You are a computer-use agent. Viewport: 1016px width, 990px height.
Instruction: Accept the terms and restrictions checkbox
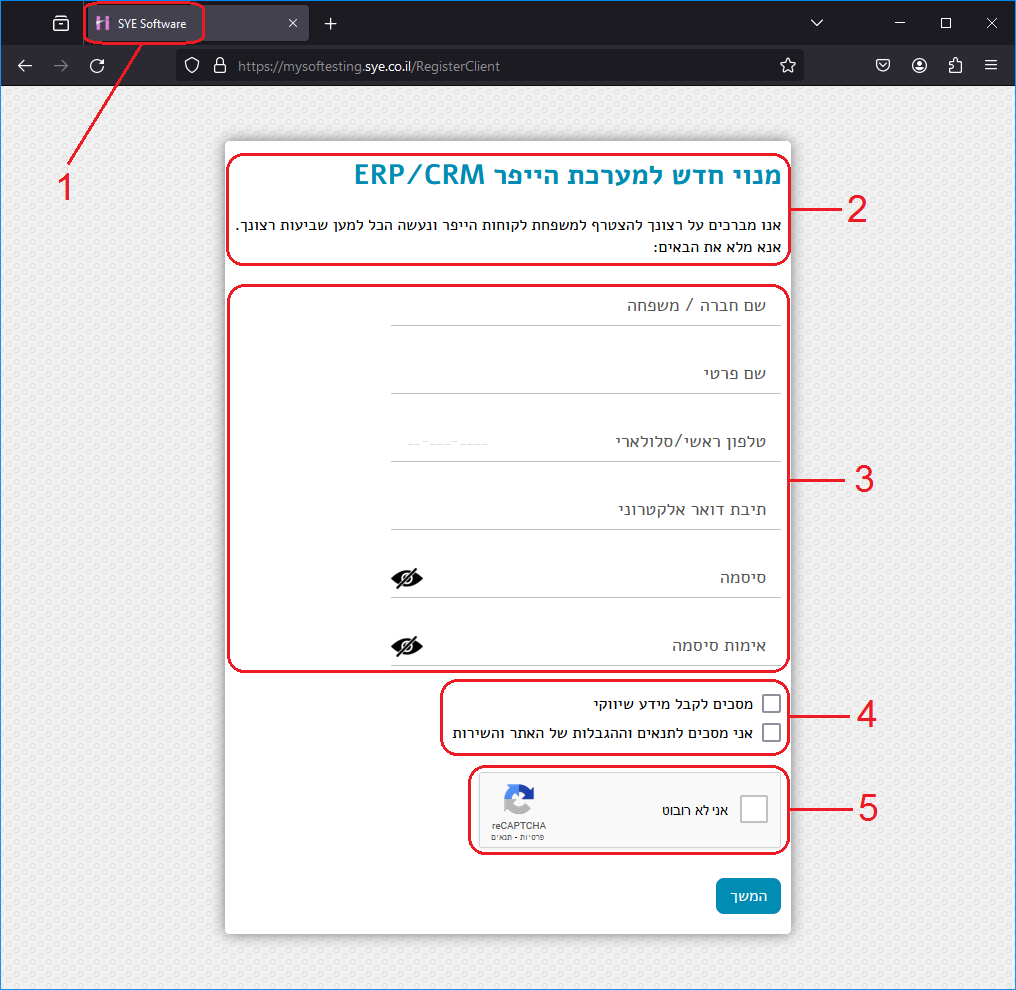(x=771, y=733)
